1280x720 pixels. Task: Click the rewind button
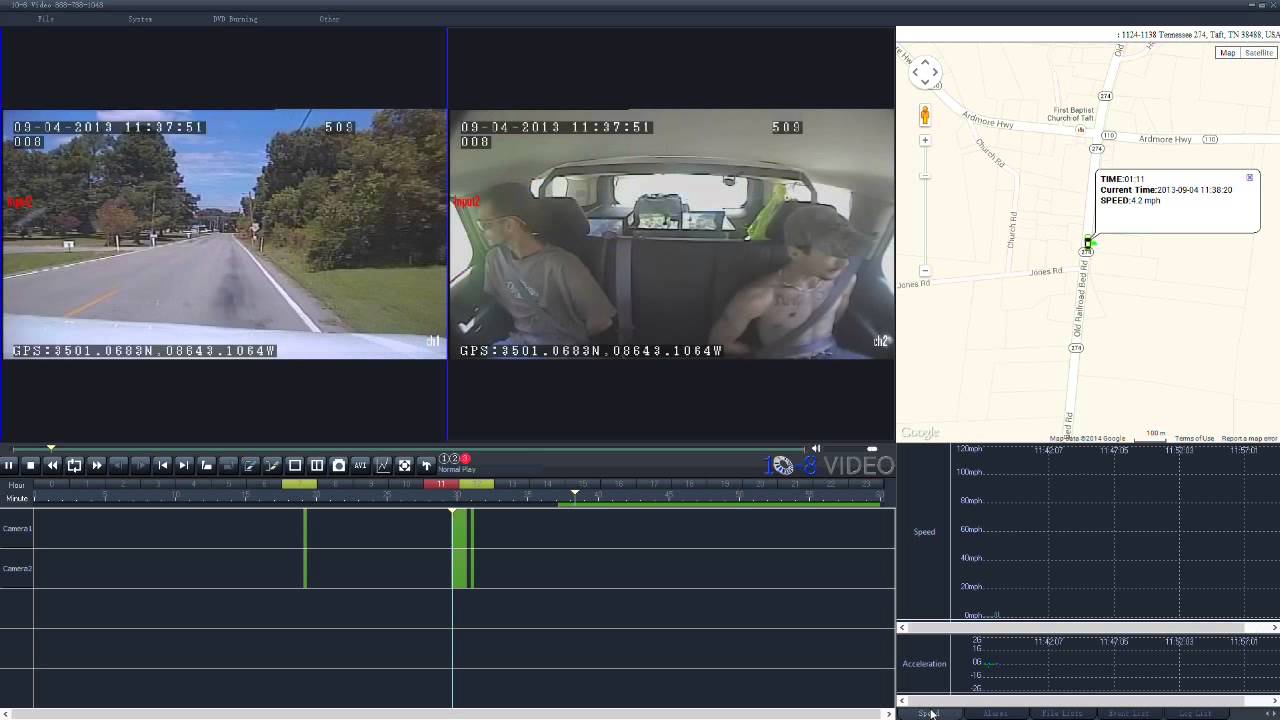click(53, 465)
